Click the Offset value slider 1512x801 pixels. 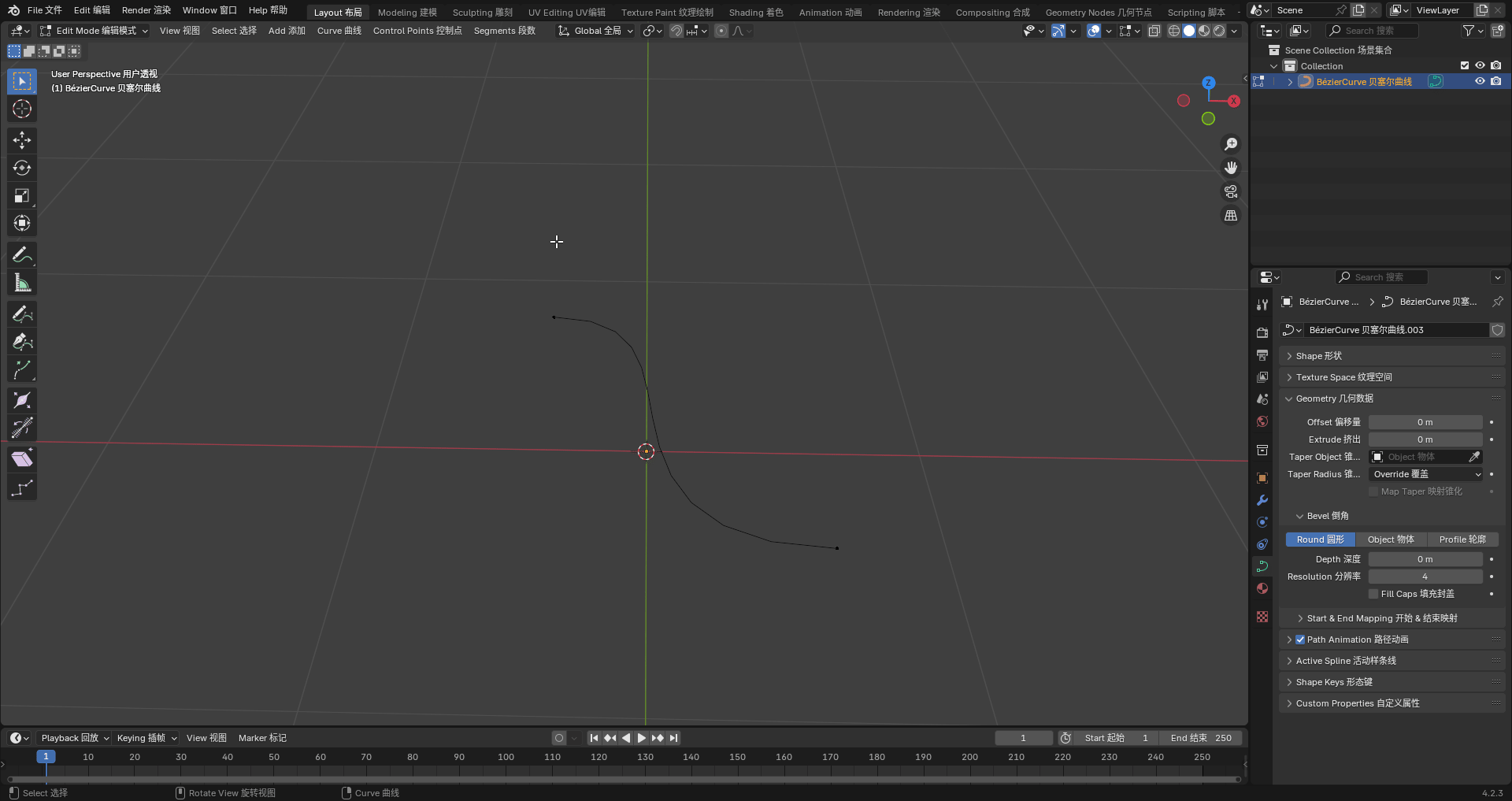tap(1425, 422)
